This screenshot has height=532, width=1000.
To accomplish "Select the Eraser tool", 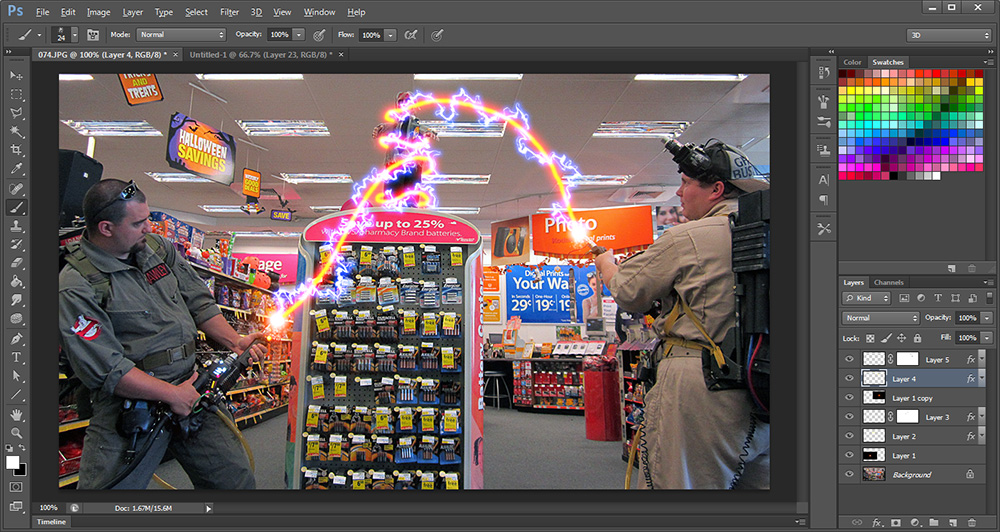I will (17, 263).
